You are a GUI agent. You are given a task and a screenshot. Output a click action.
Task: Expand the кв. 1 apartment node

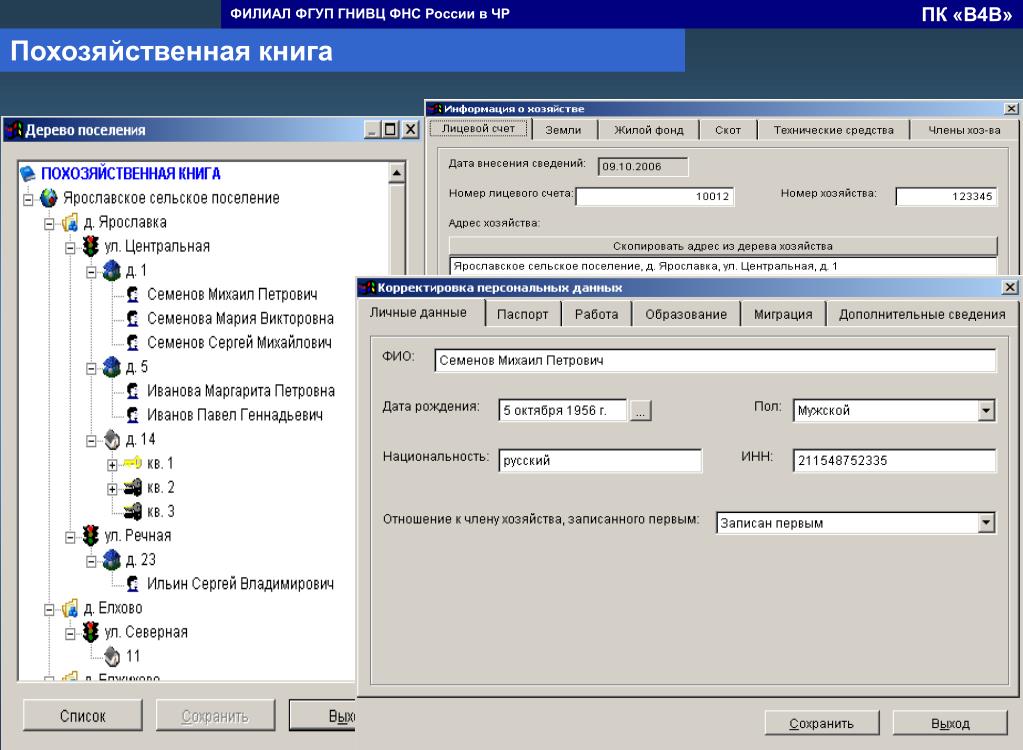[x=112, y=465]
